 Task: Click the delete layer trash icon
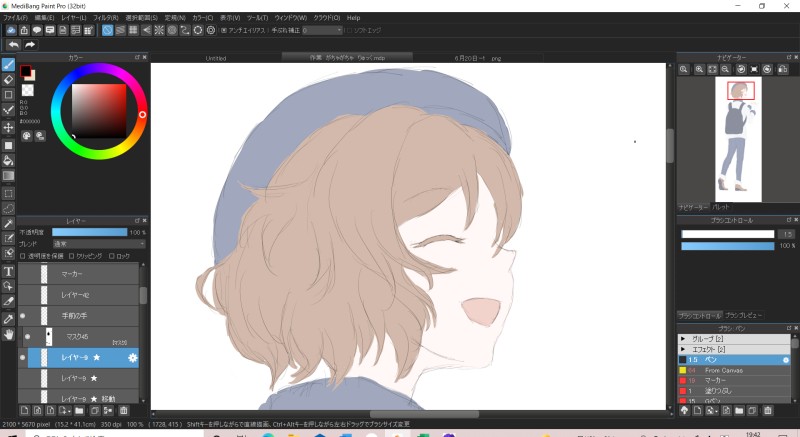123,410
